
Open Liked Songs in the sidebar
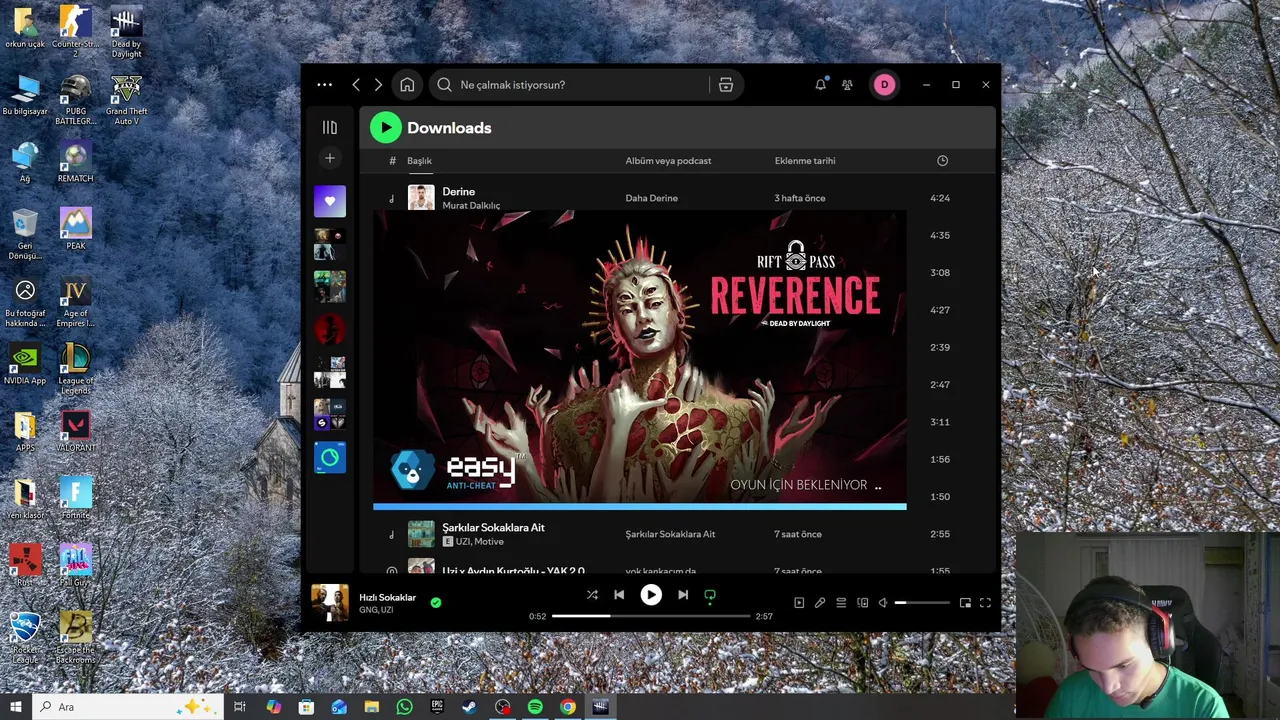pos(329,201)
